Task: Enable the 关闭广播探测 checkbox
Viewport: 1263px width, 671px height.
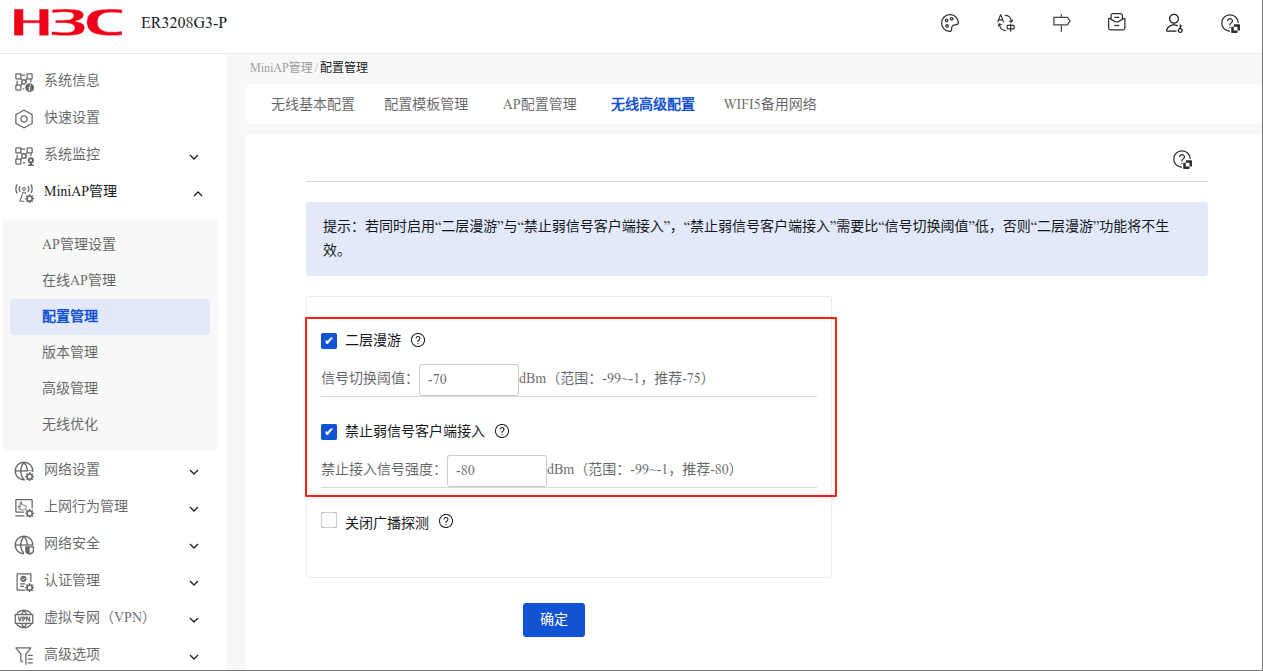Action: [x=329, y=521]
